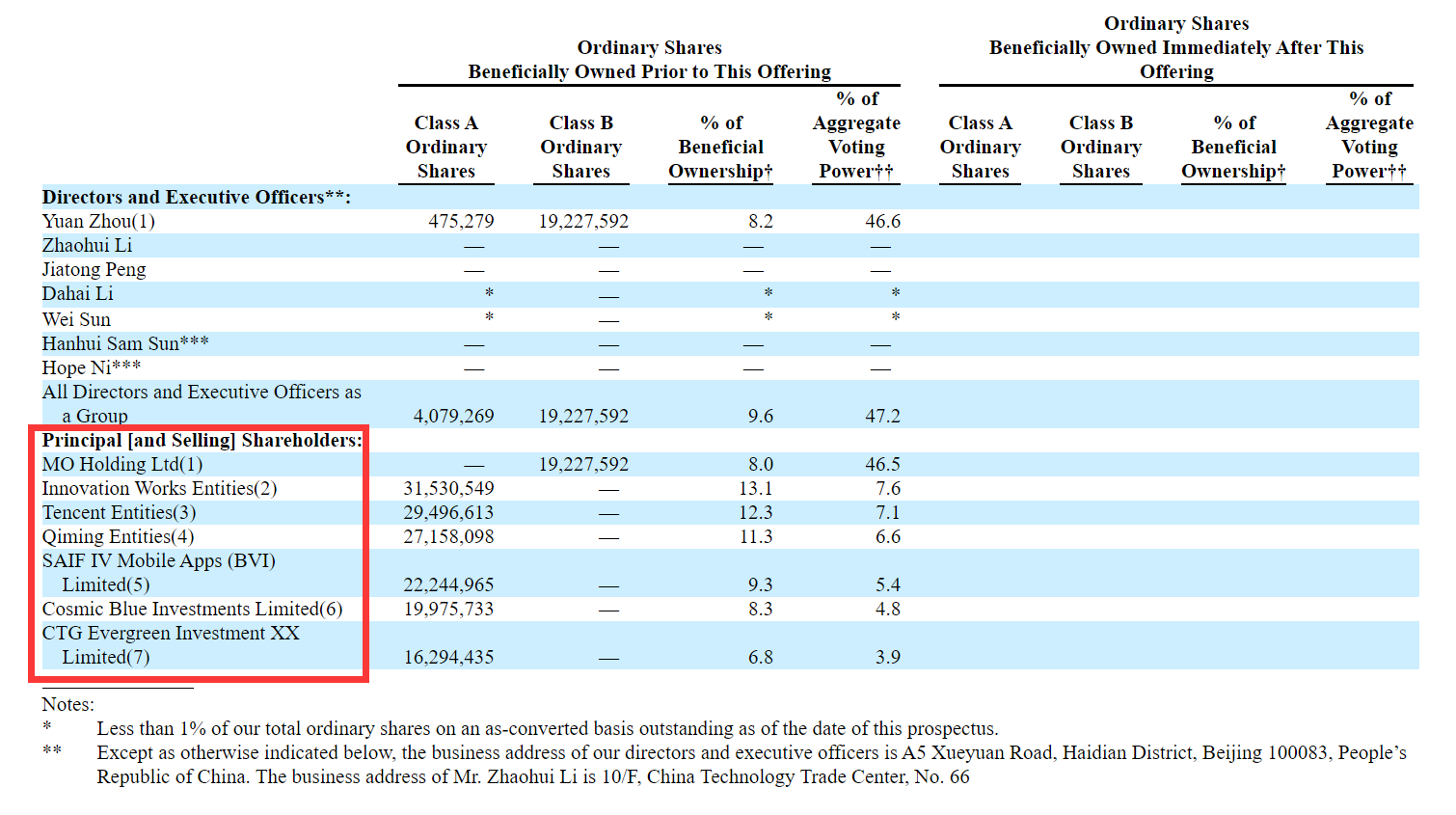Click SAIF IV's Class A value 22,244,965
Screen dimensions: 1456x815
click(448, 585)
